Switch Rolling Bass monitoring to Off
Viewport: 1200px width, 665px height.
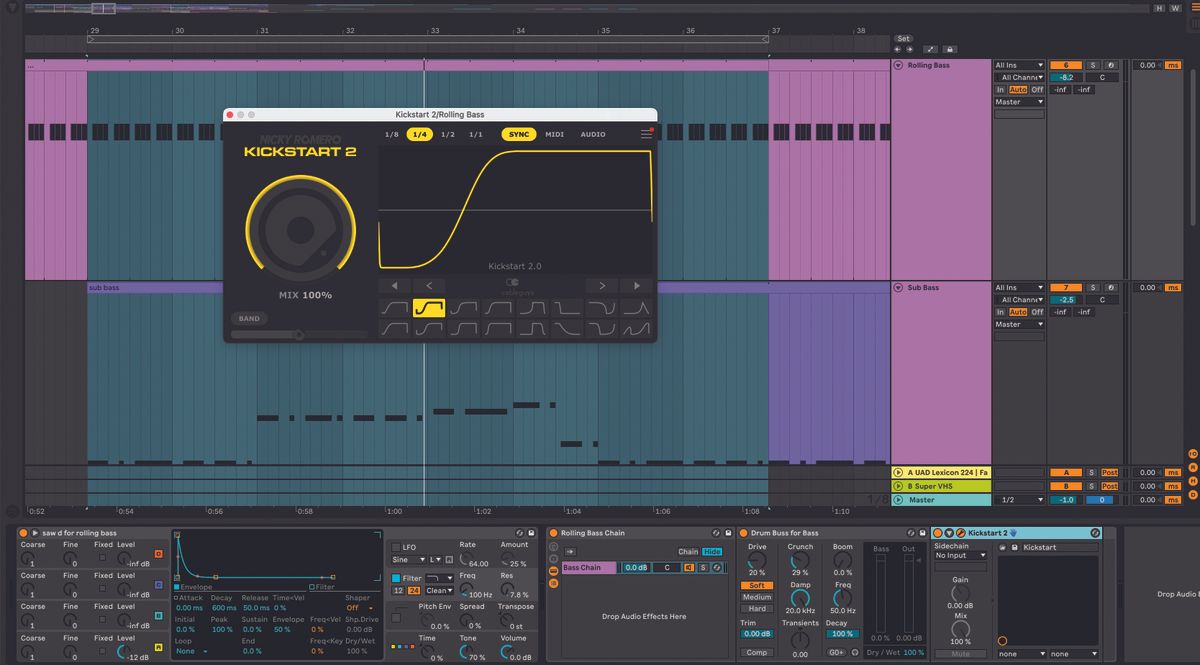click(x=1038, y=89)
